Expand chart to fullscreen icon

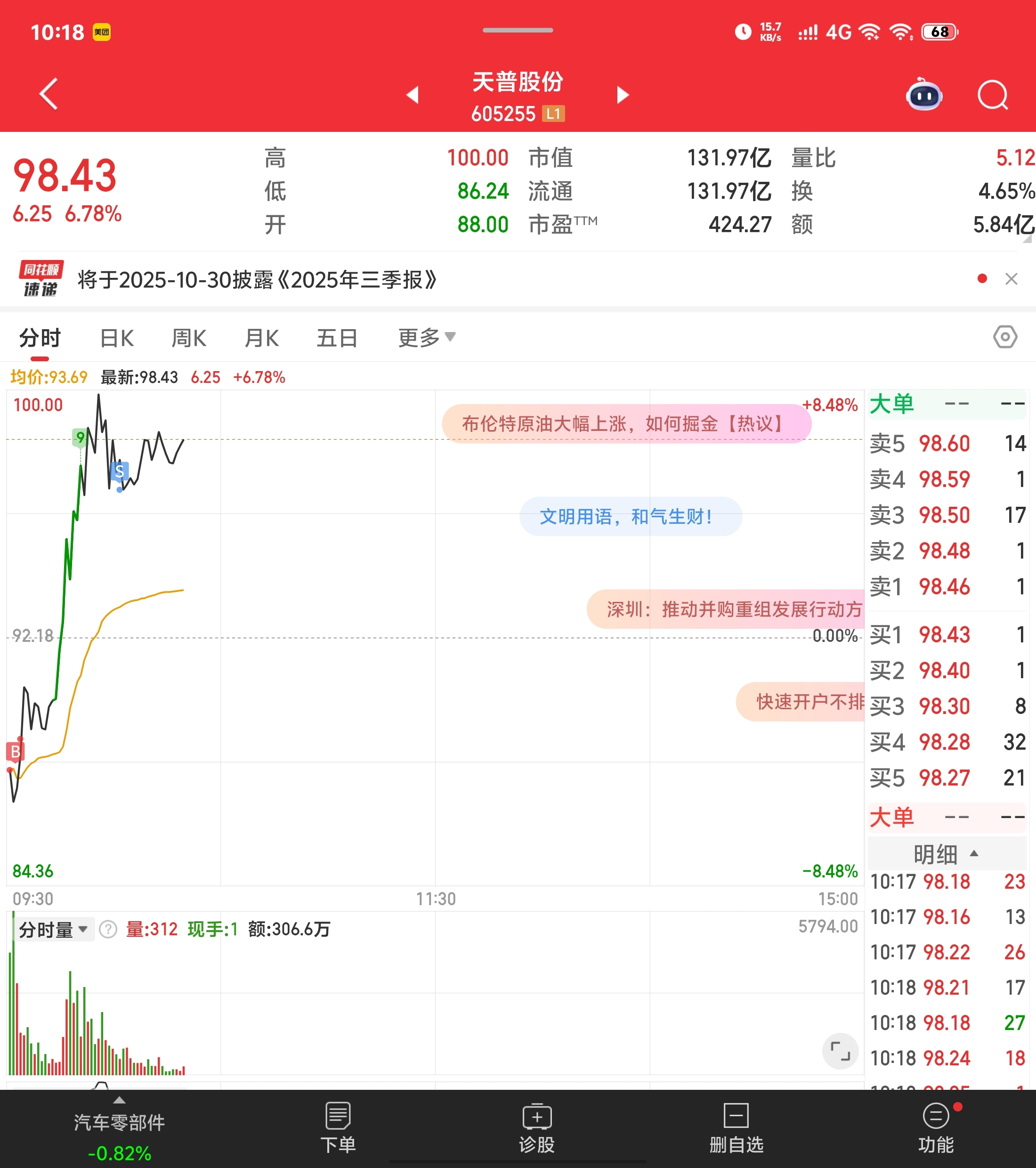840,1051
